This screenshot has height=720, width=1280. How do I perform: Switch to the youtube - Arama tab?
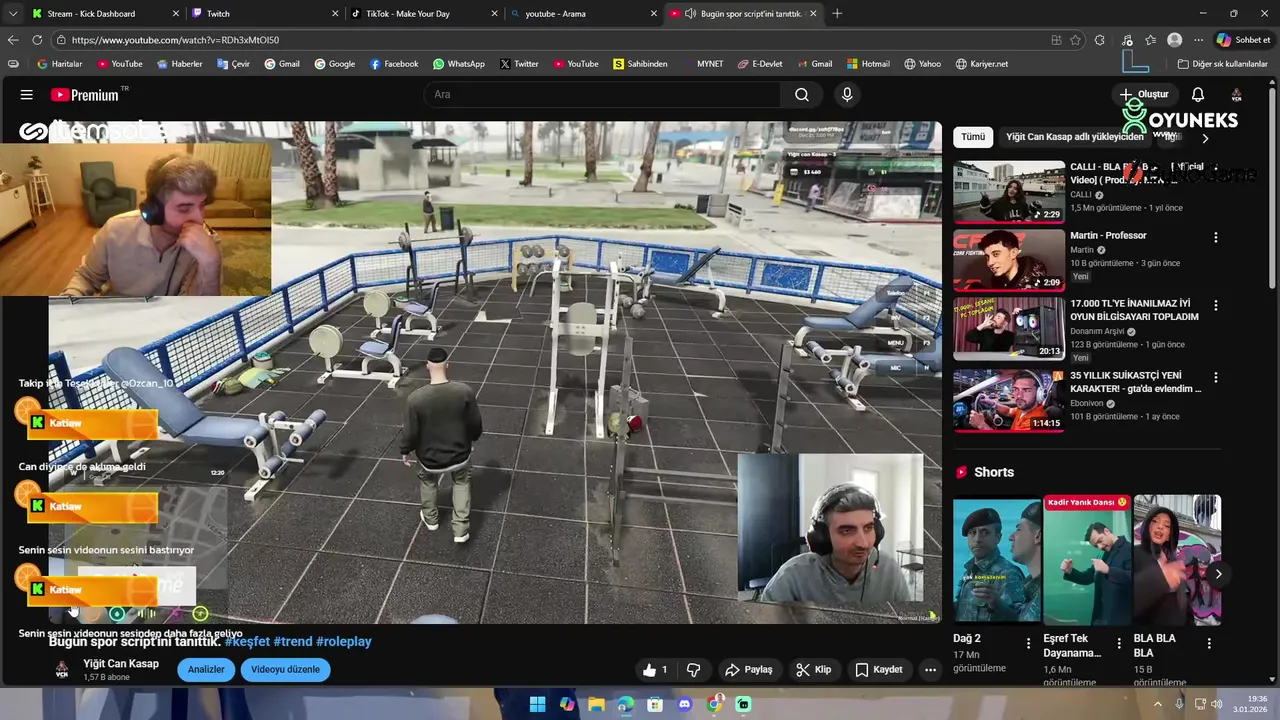tap(583, 14)
